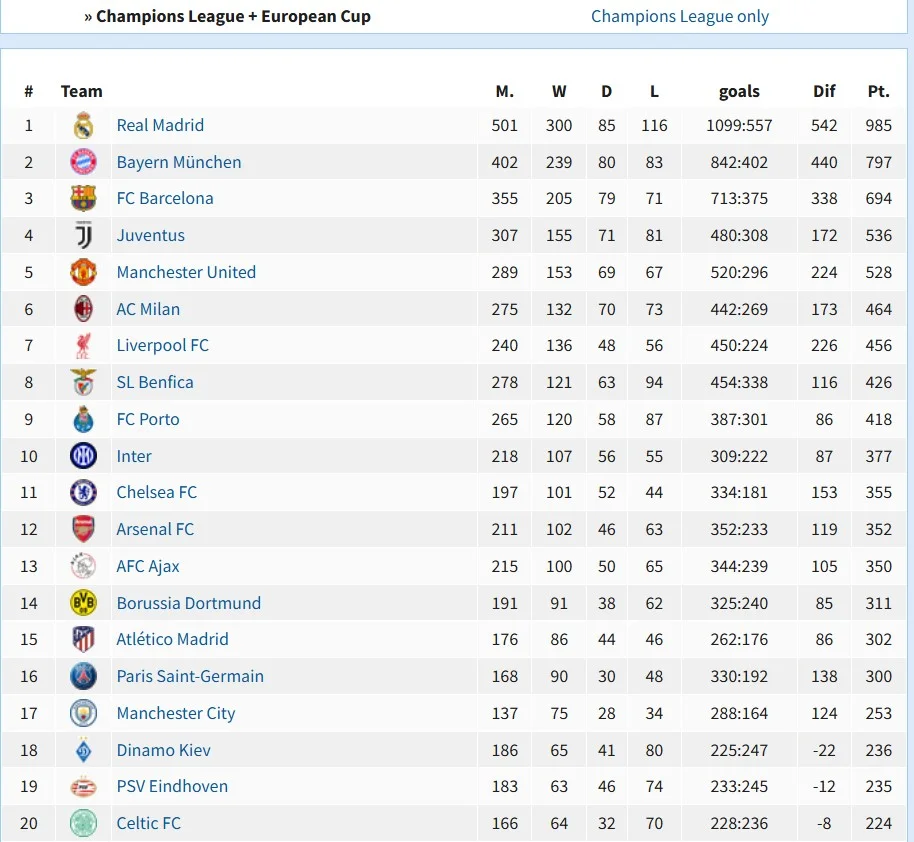
Task: Open the Liverpool FC team link
Action: point(162,345)
